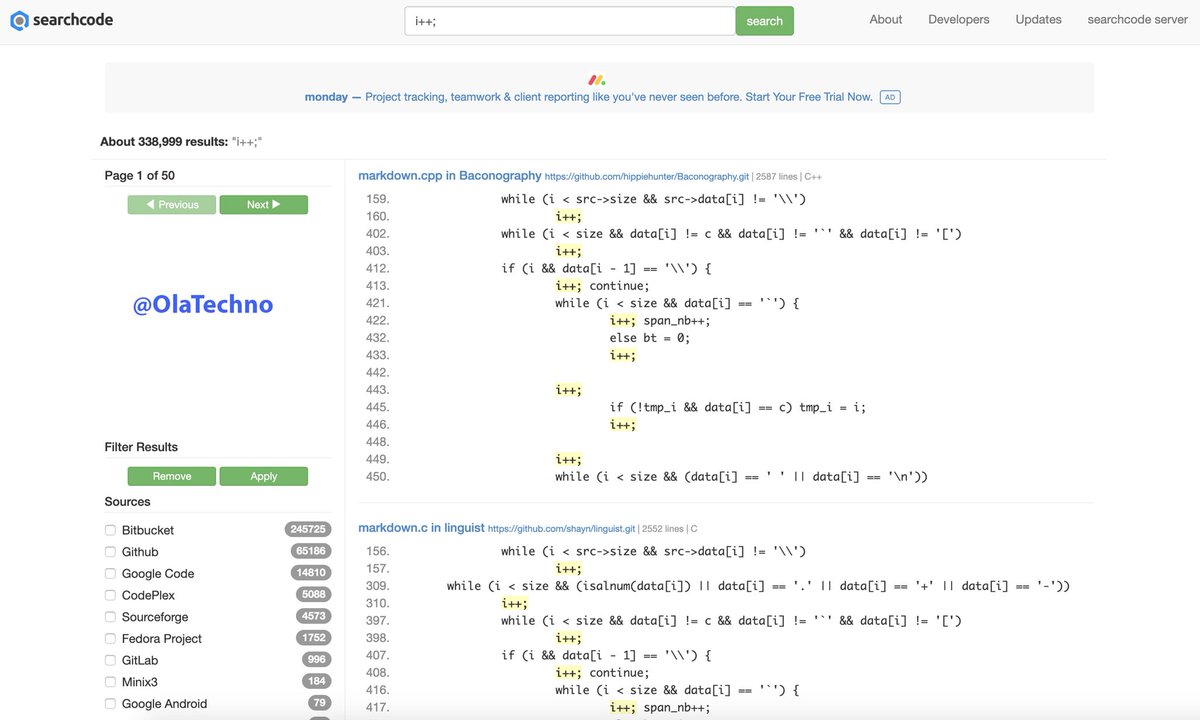1200x720 pixels.
Task: Click the 14810 Google Code count badge
Action: coord(310,573)
